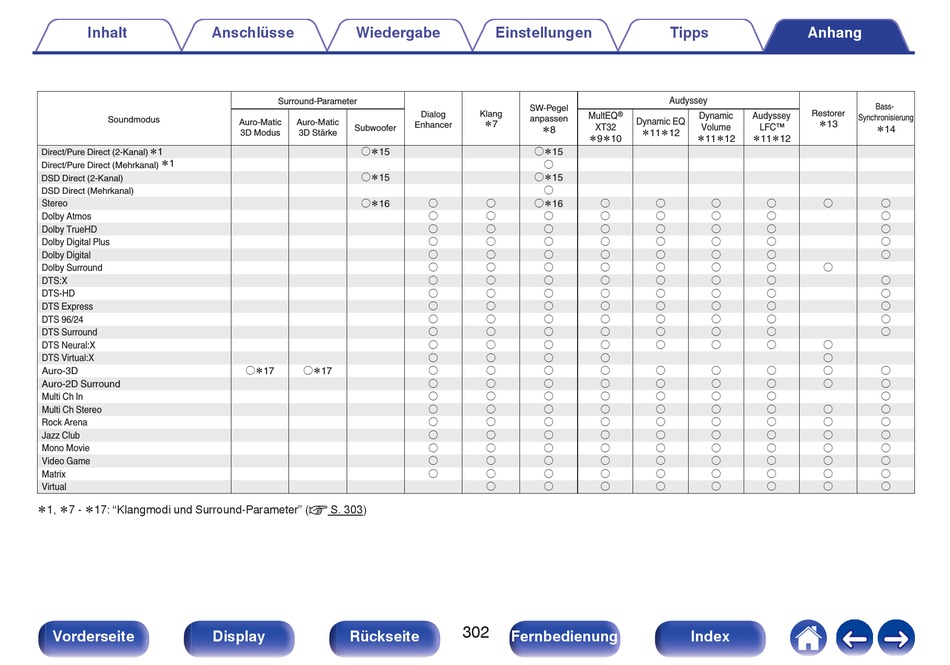Click the footnote Klangmodi und Surround-Parameter text
Screen dimensions: 950x665
pyautogui.click(x=206, y=510)
